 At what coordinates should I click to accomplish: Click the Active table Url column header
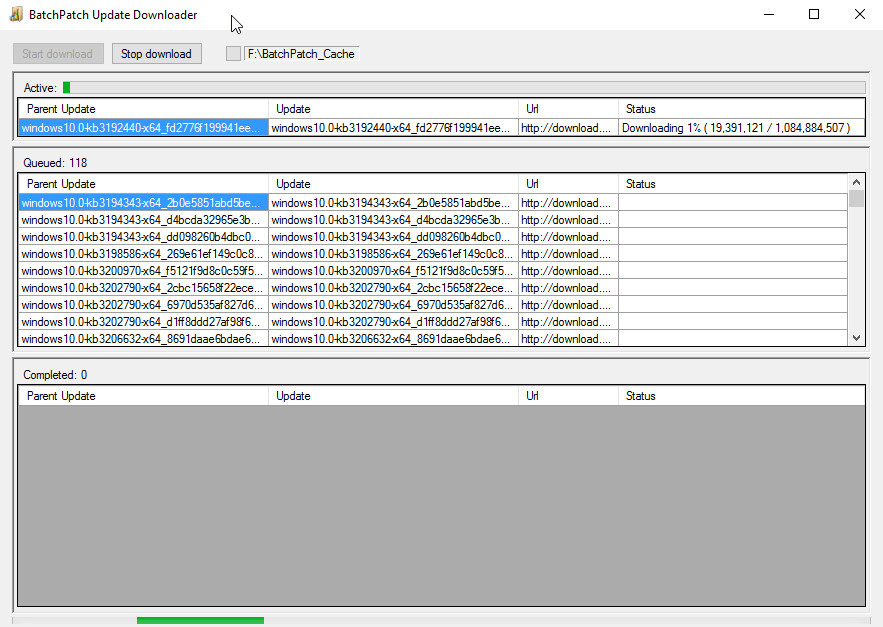pyautogui.click(x=568, y=109)
